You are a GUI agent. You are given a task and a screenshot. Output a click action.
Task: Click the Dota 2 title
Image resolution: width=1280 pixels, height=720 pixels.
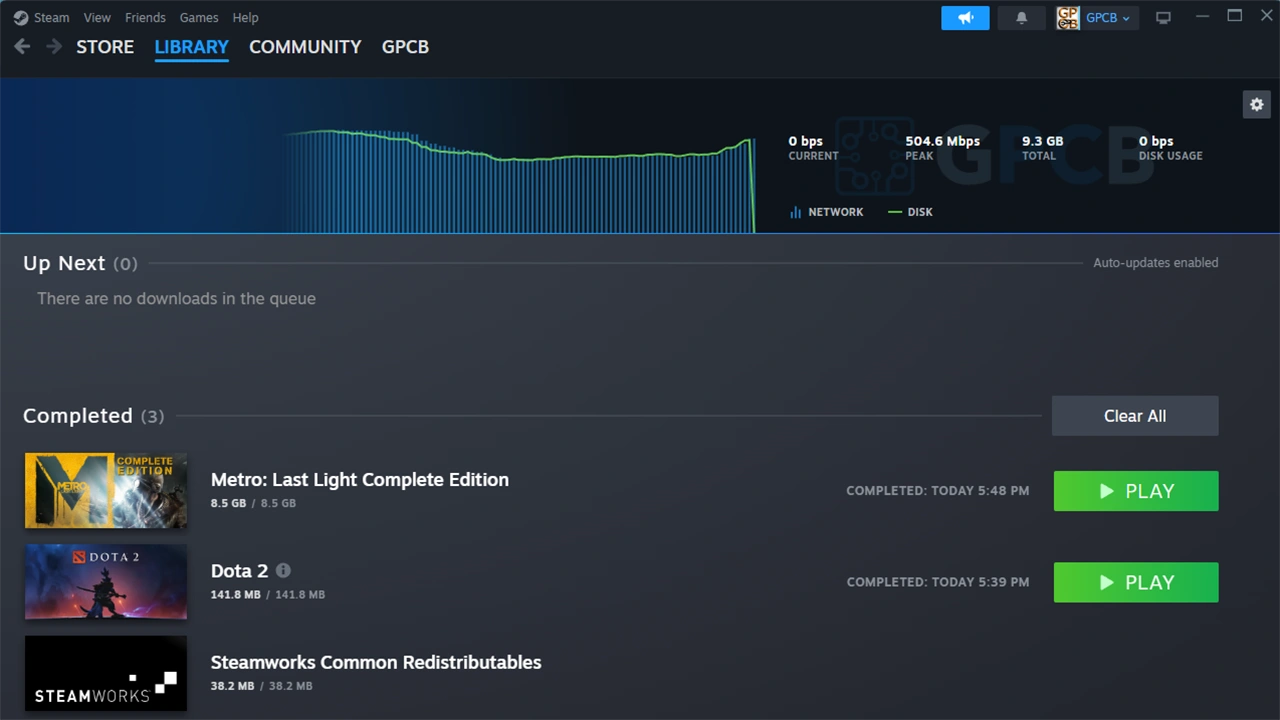tap(240, 571)
